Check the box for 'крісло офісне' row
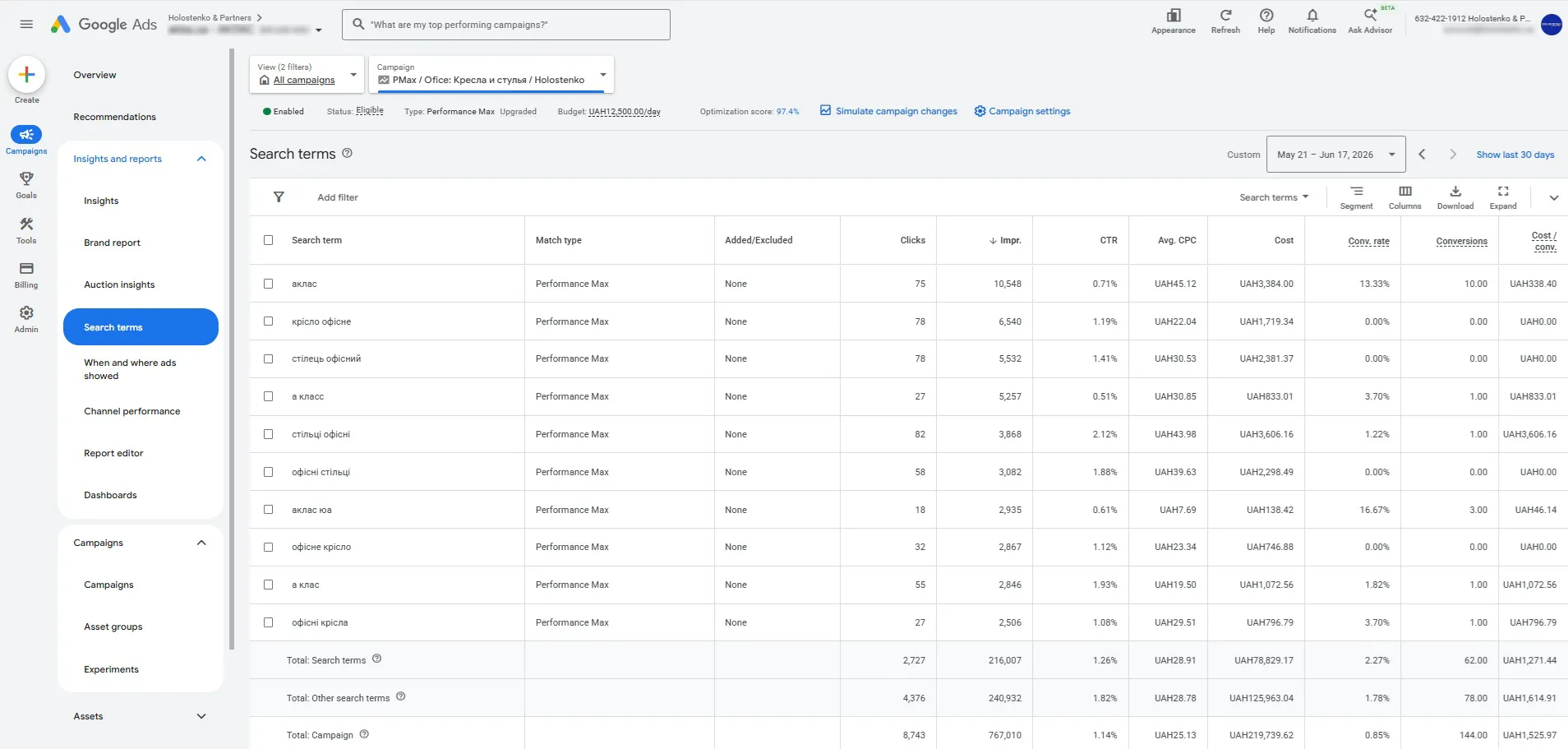Screen dimensions: 1568x749 [x=268, y=321]
